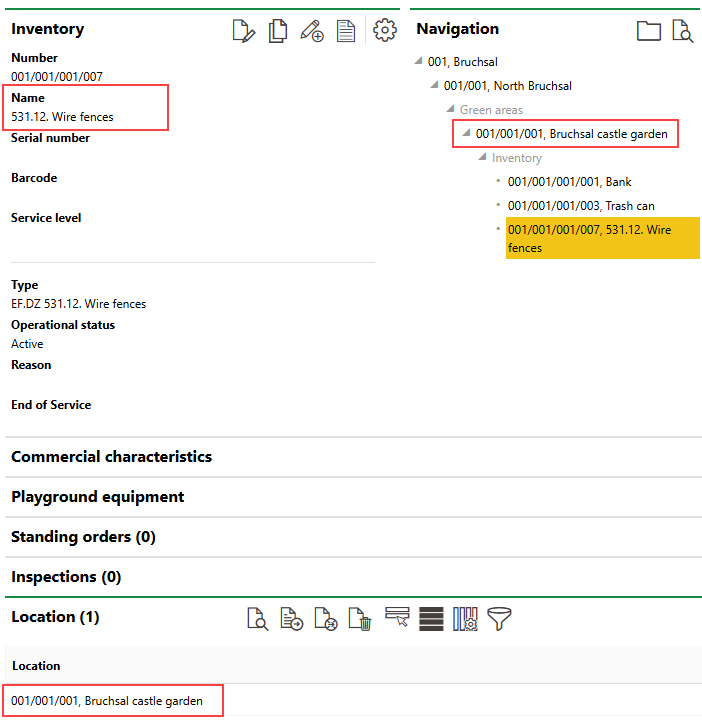Expand the Playground equipment section

coord(97,497)
